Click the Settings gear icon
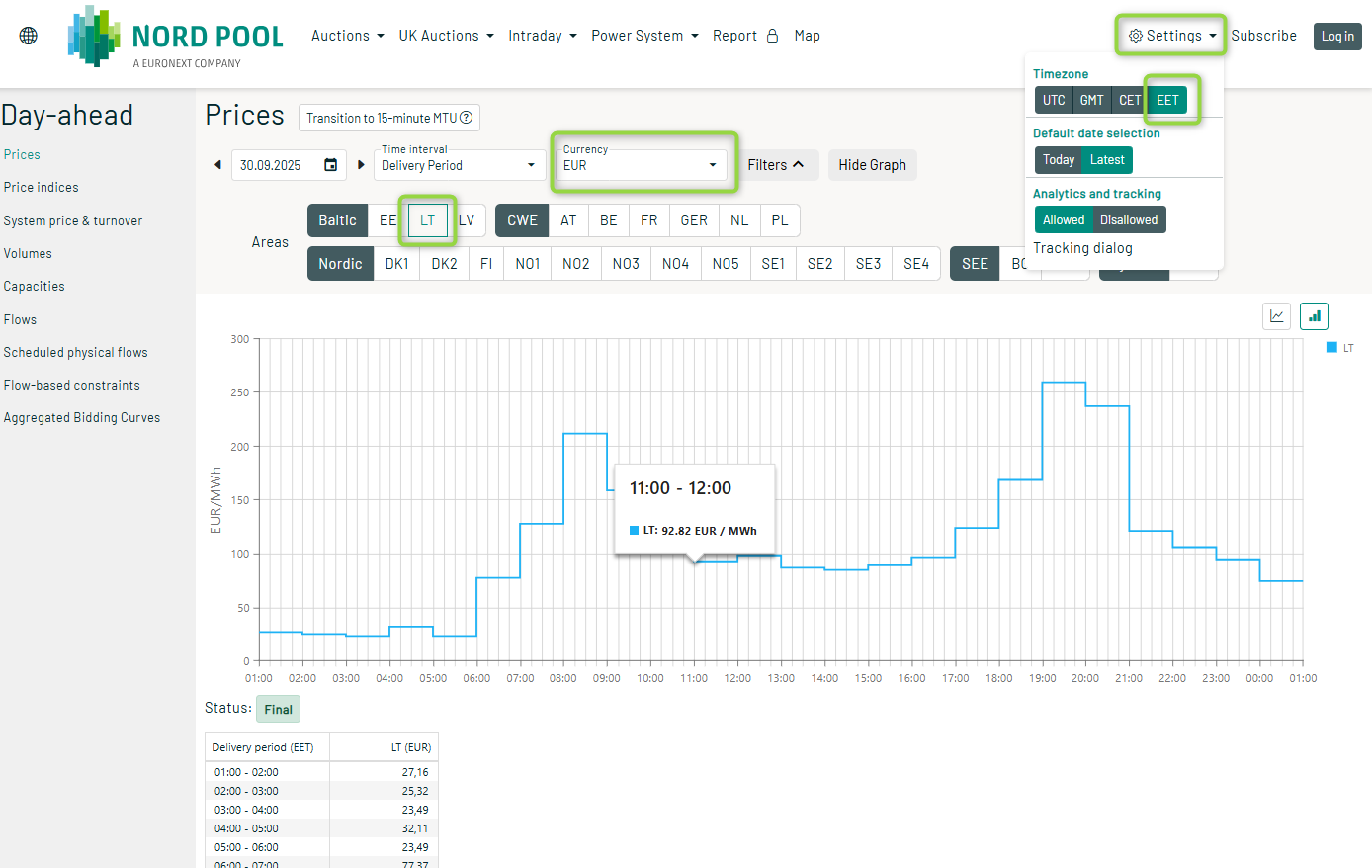This screenshot has height=868, width=1372. tap(1136, 36)
